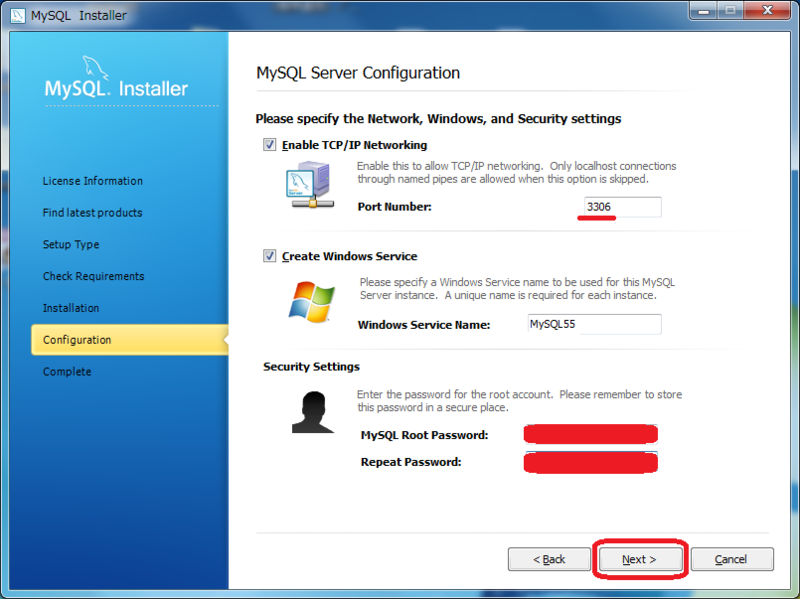Image resolution: width=800 pixels, height=599 pixels.
Task: Click the MySQL Installer title bar icon
Action: click(x=18, y=15)
